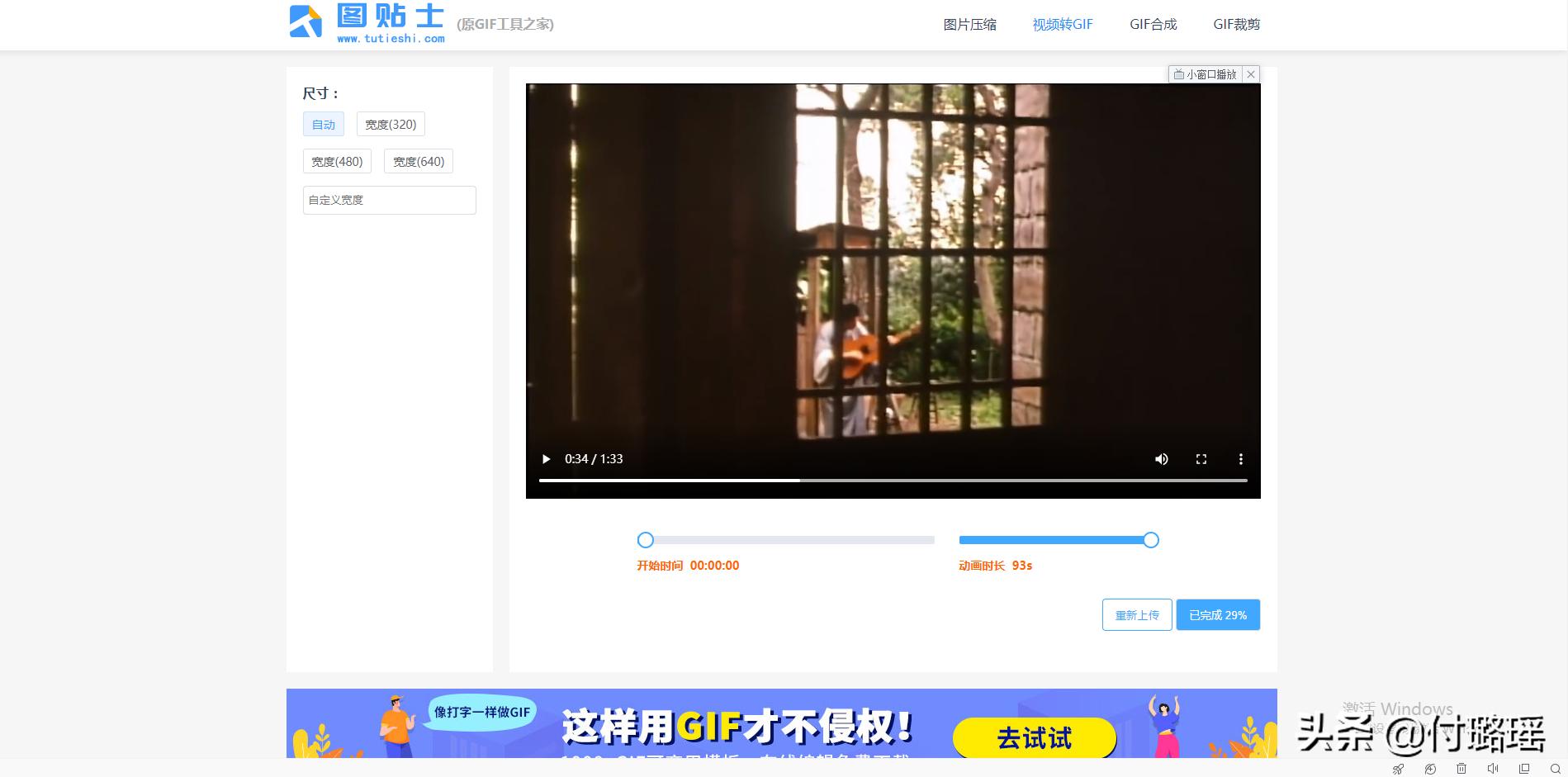Click the 重新上传 button

coord(1136,614)
